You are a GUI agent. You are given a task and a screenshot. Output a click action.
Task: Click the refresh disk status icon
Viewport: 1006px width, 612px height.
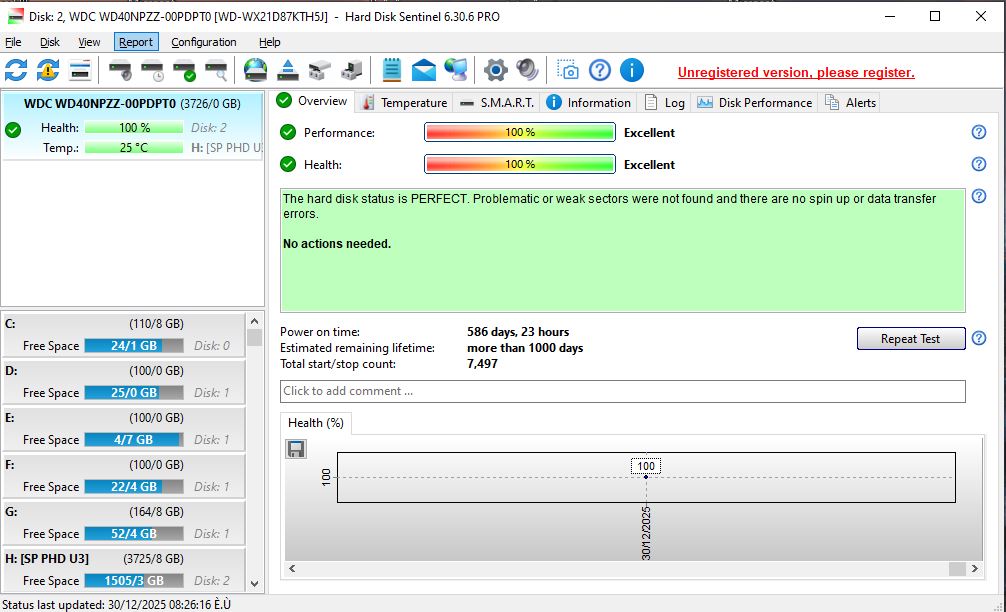[x=16, y=70]
